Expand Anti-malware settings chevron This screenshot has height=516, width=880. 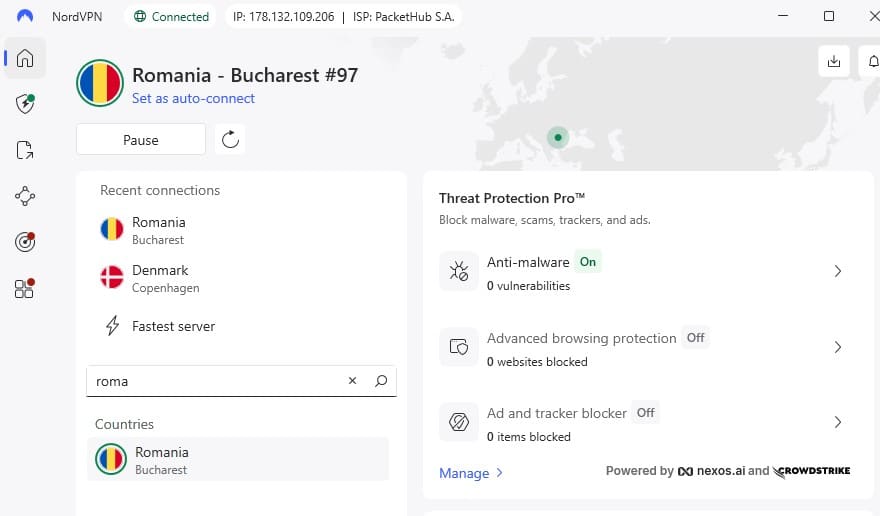837,271
